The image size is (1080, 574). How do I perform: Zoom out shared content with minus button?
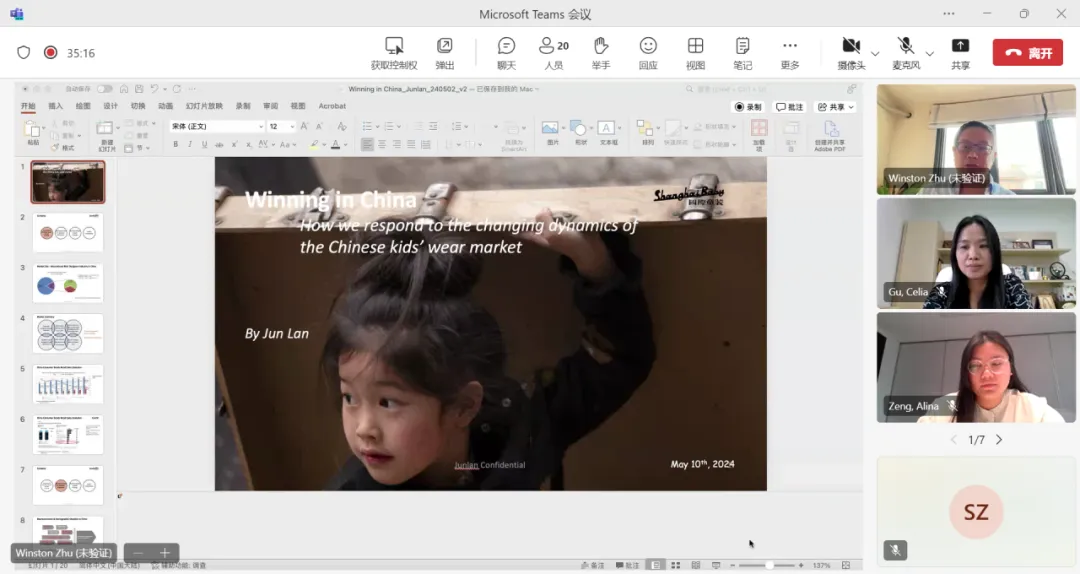tap(138, 553)
